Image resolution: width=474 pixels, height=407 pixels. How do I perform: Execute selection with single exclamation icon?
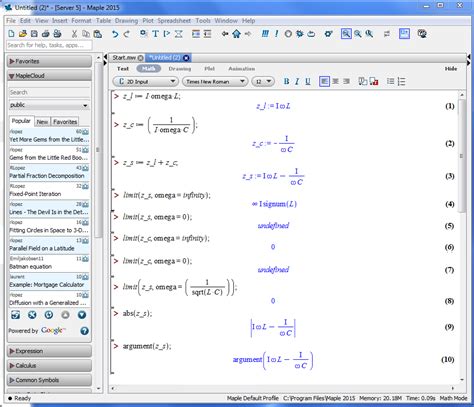(x=276, y=34)
